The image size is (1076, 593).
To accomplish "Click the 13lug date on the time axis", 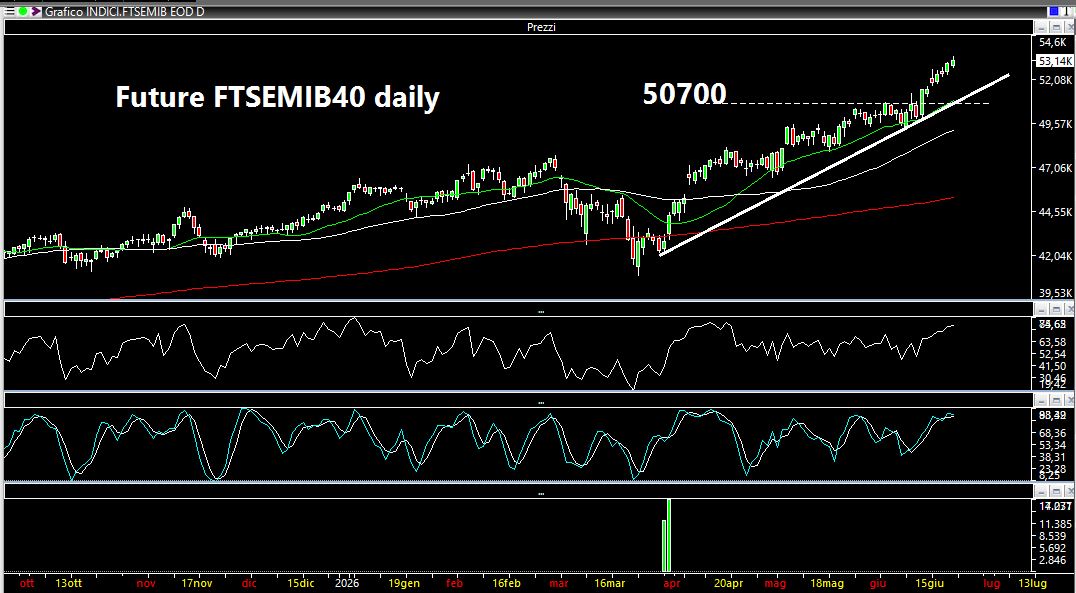I will tap(1033, 583).
